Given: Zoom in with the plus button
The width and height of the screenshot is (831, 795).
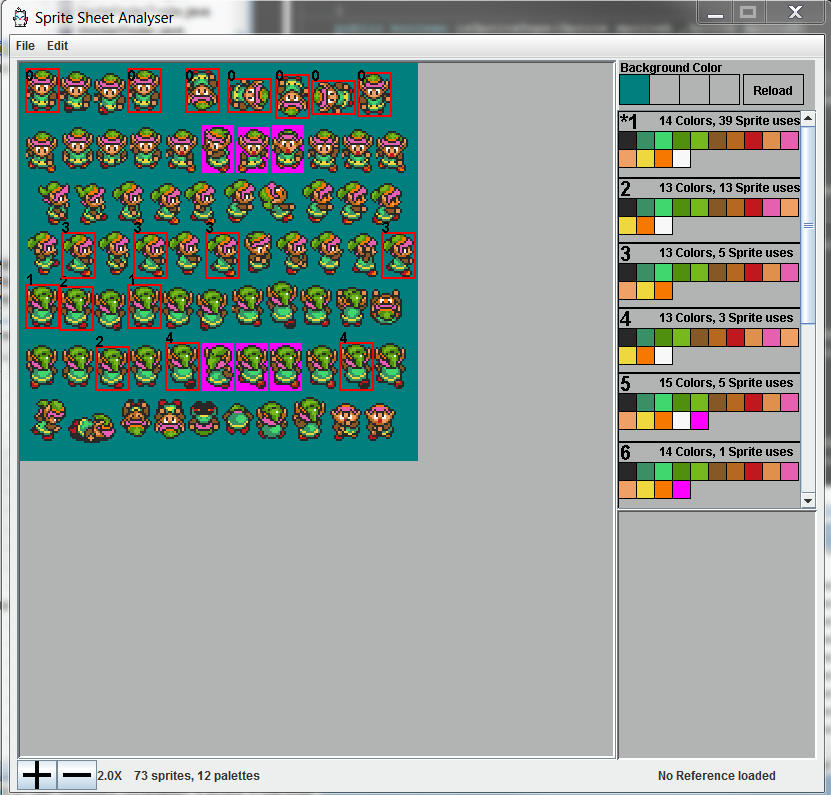Looking at the screenshot, I should [x=37, y=775].
